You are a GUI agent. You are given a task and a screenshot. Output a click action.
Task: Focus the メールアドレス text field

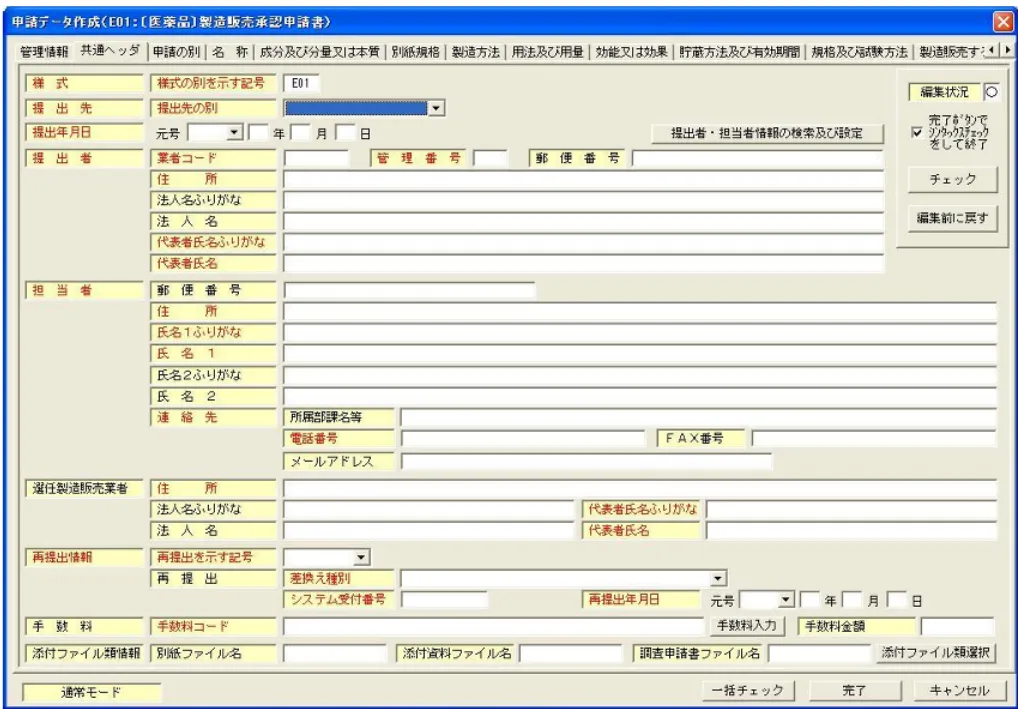click(586, 461)
